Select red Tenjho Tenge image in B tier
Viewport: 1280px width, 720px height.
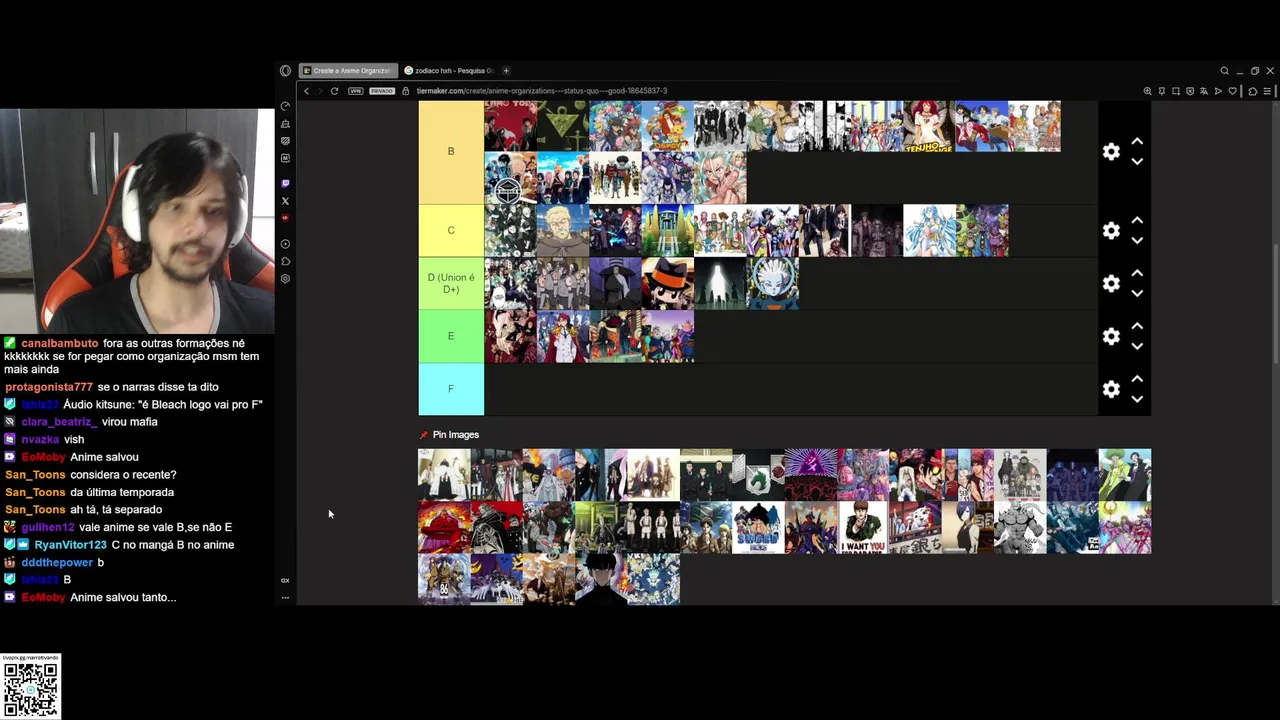[928, 126]
